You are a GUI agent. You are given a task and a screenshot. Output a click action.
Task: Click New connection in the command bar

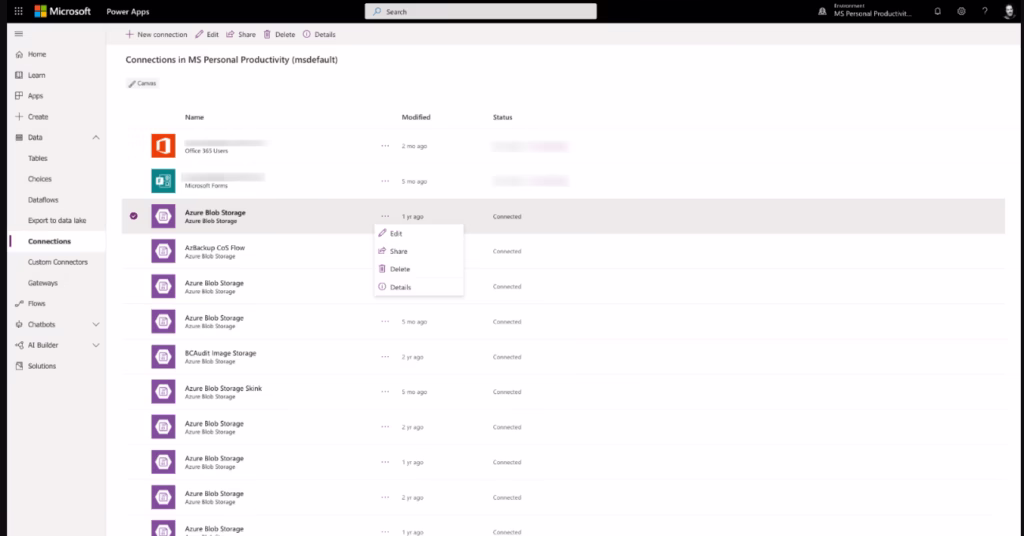click(156, 35)
